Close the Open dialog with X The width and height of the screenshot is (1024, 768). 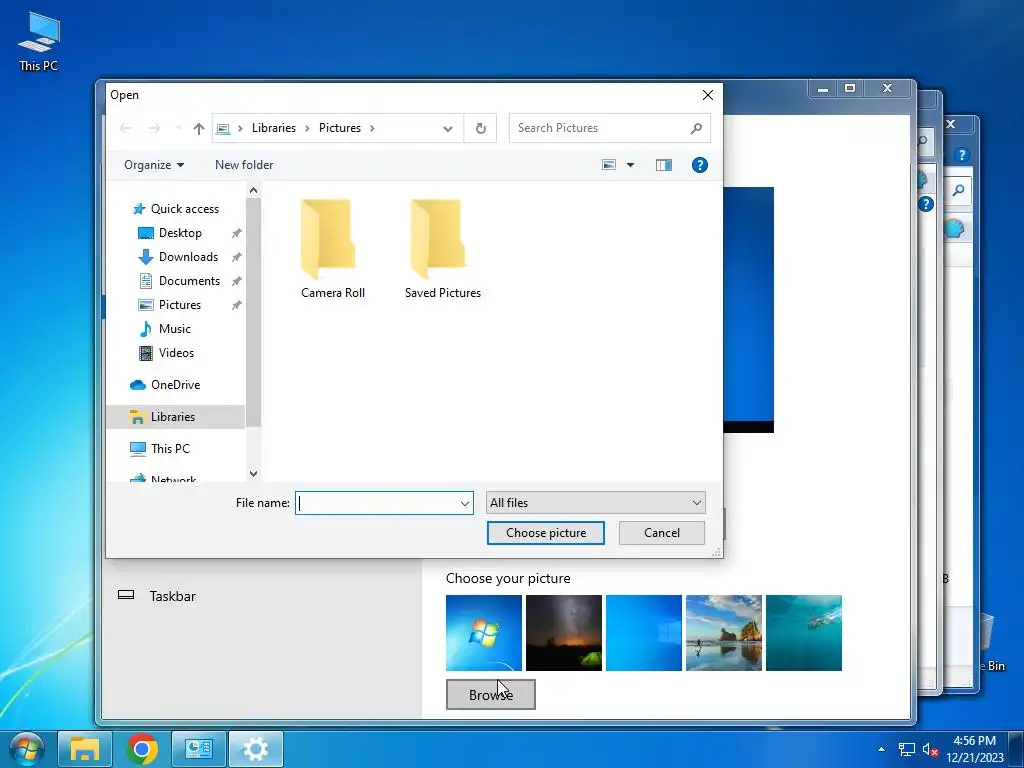(x=707, y=95)
